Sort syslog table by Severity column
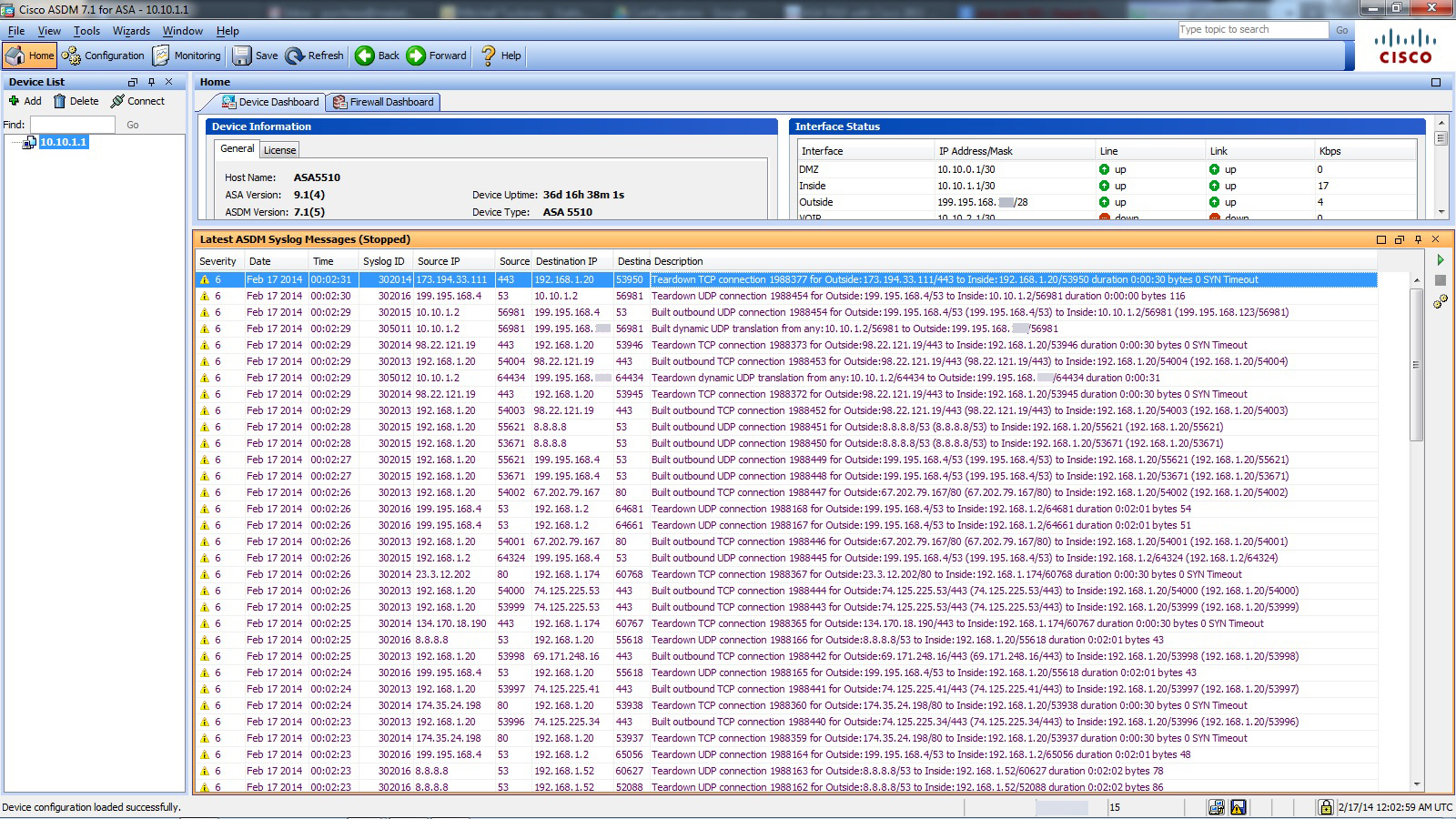The width and height of the screenshot is (1456, 819). 219,261
